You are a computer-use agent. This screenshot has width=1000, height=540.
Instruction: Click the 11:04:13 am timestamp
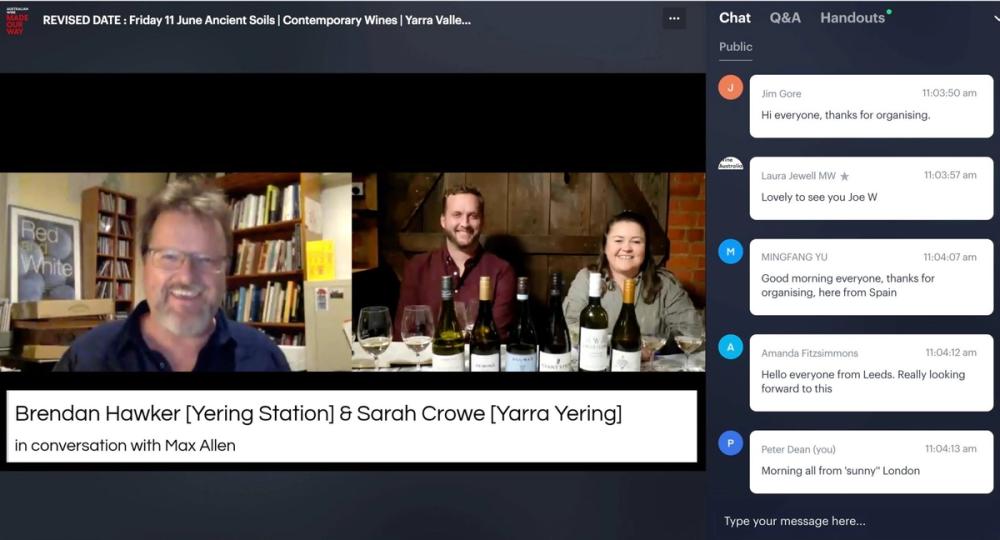coord(951,449)
